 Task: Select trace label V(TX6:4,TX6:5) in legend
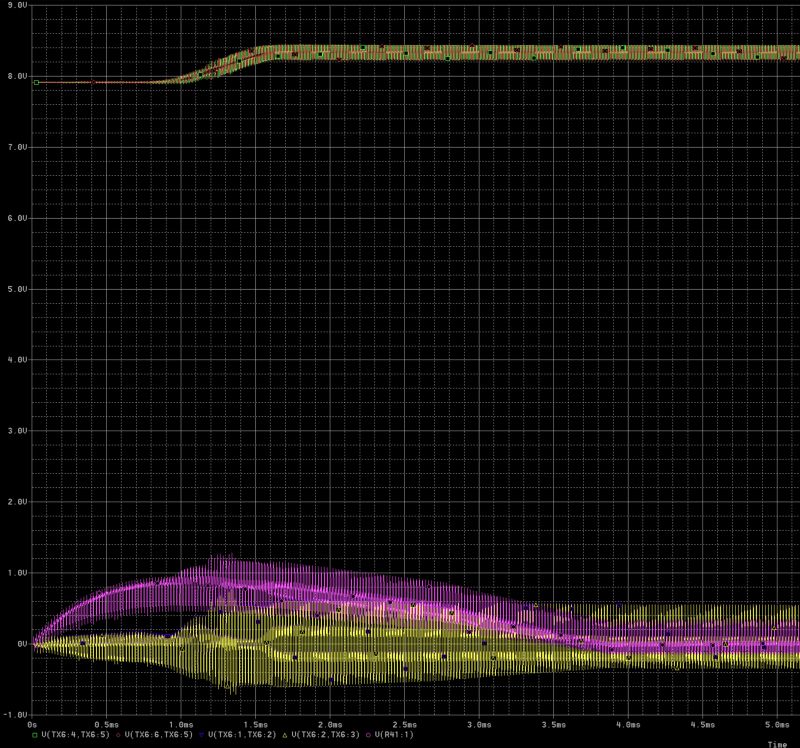76,735
